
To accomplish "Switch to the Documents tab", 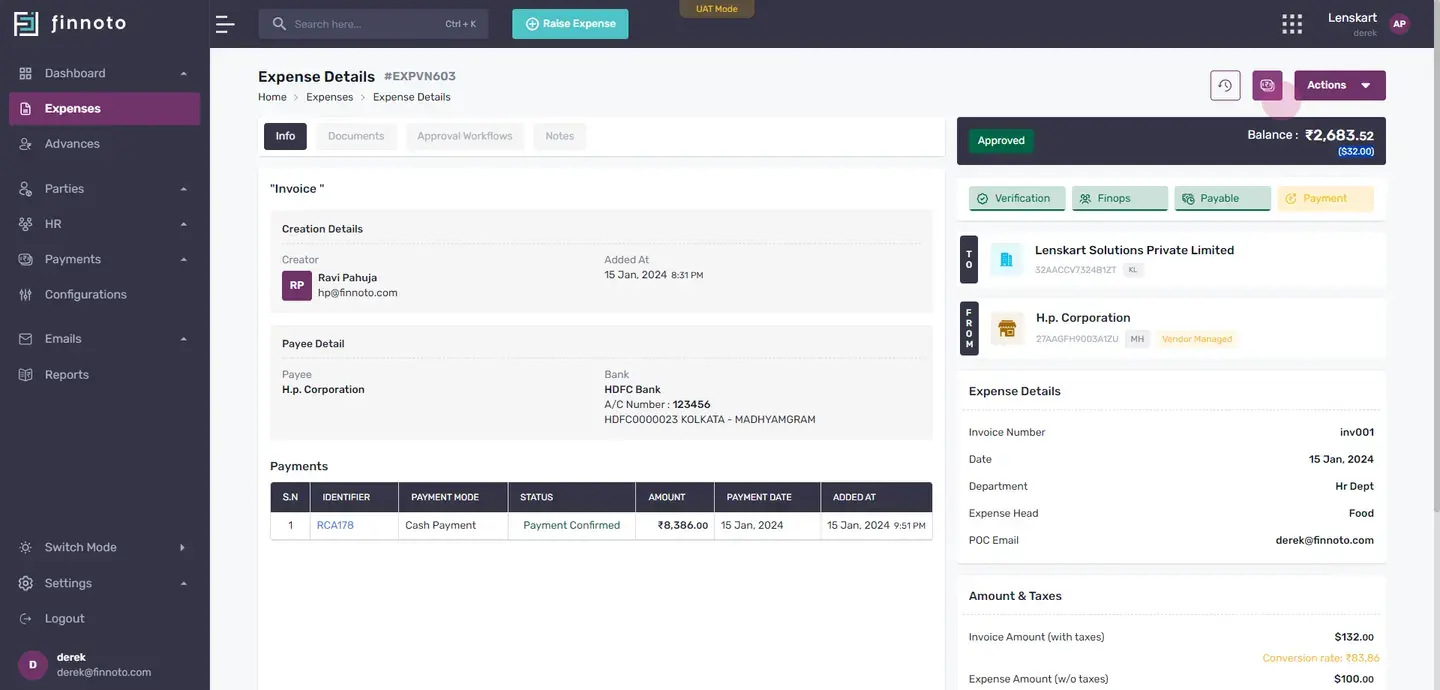I will tap(356, 136).
